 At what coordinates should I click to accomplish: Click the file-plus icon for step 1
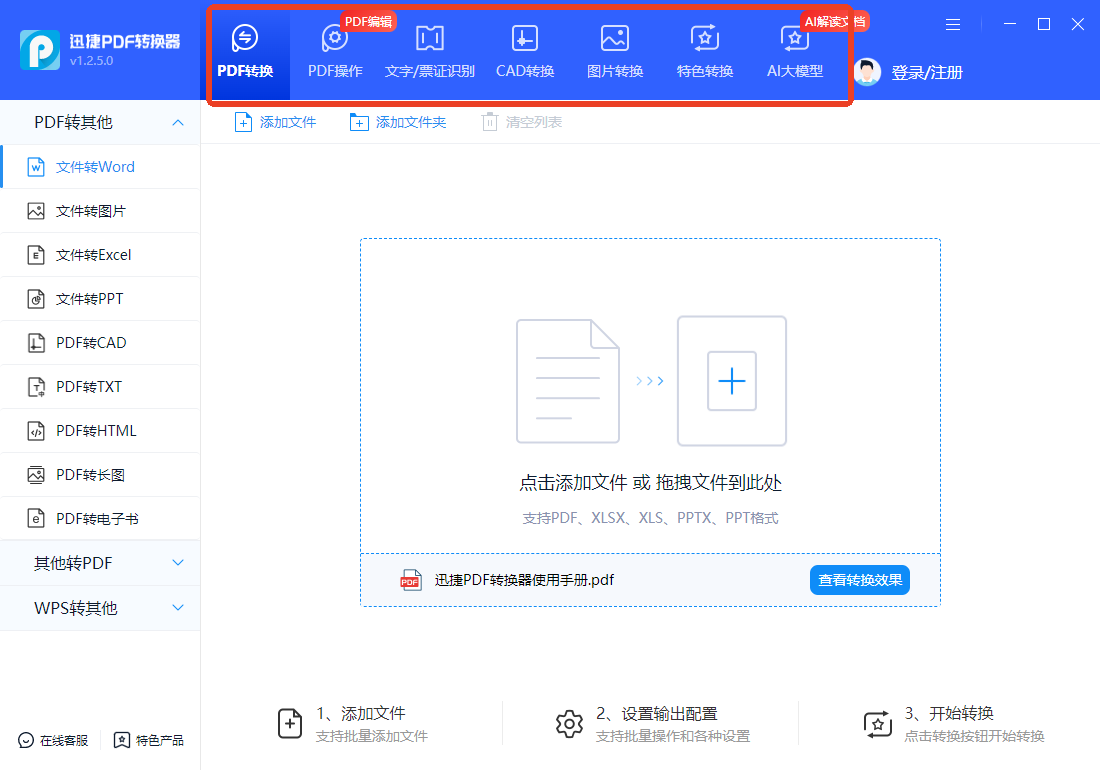(x=290, y=724)
